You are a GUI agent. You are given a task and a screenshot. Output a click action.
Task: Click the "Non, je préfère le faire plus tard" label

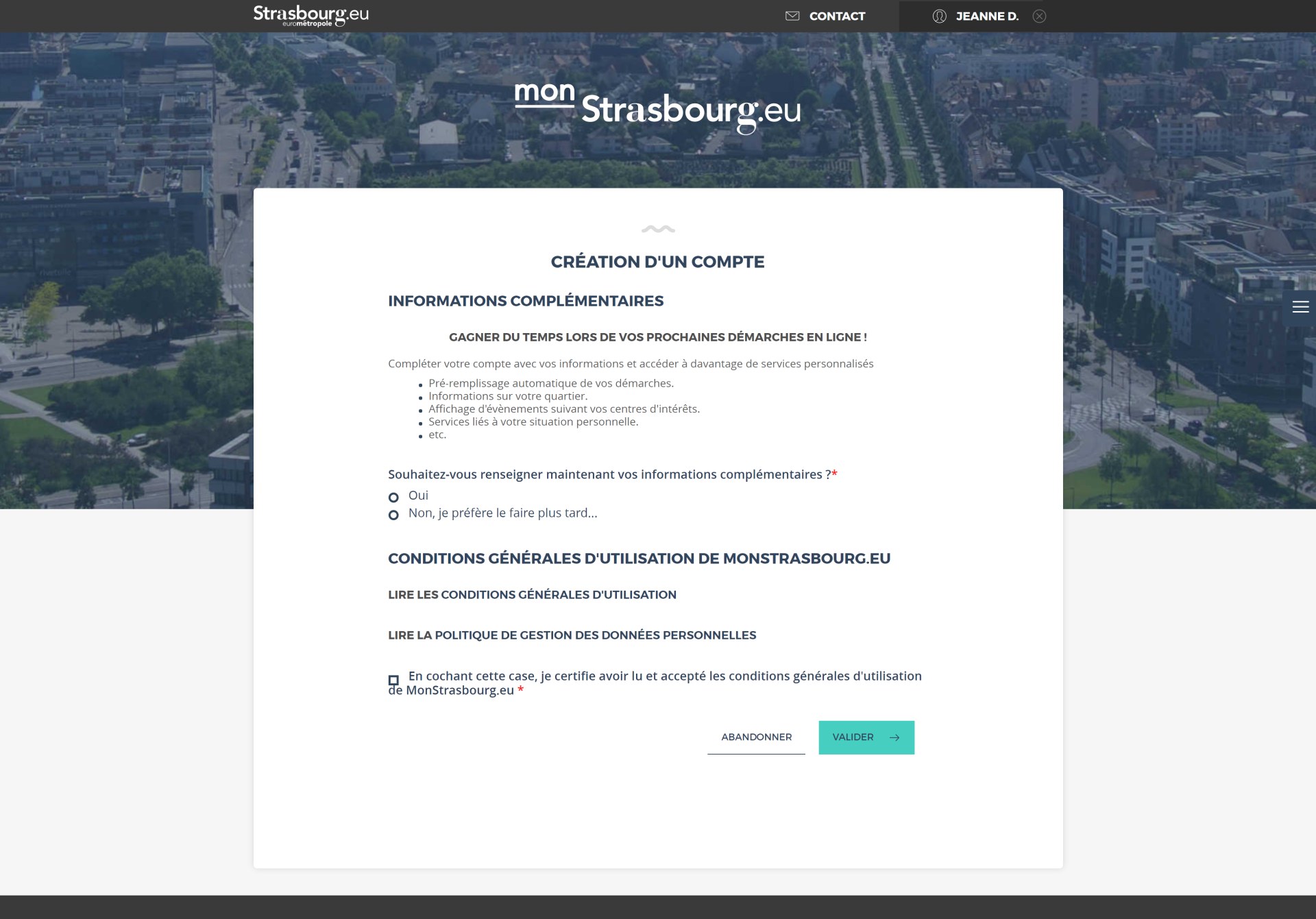502,513
